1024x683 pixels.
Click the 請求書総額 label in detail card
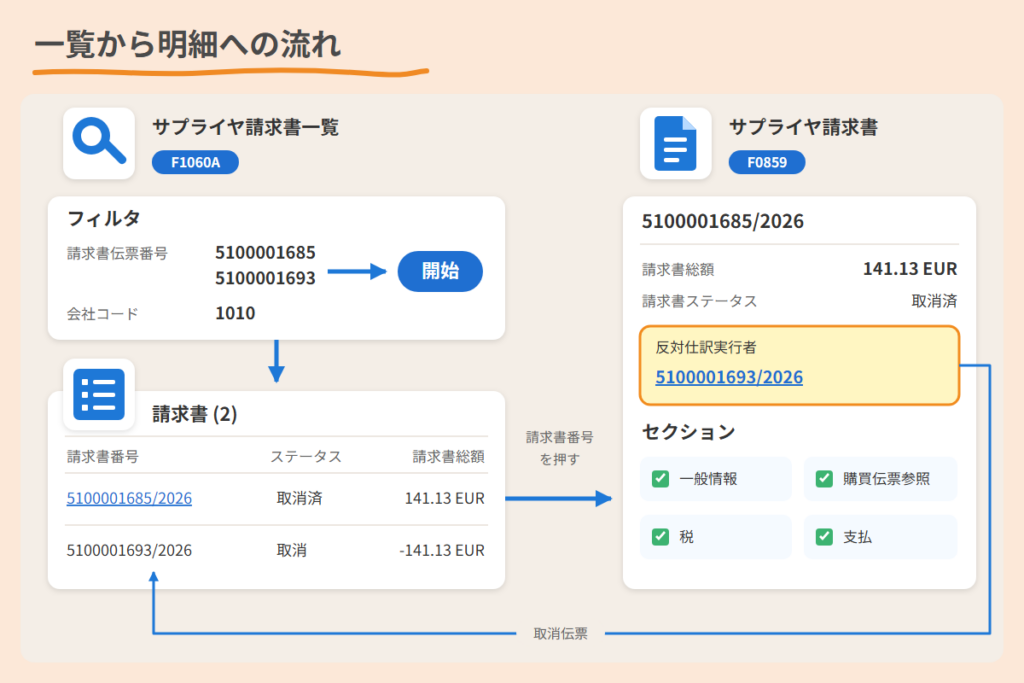tap(678, 270)
